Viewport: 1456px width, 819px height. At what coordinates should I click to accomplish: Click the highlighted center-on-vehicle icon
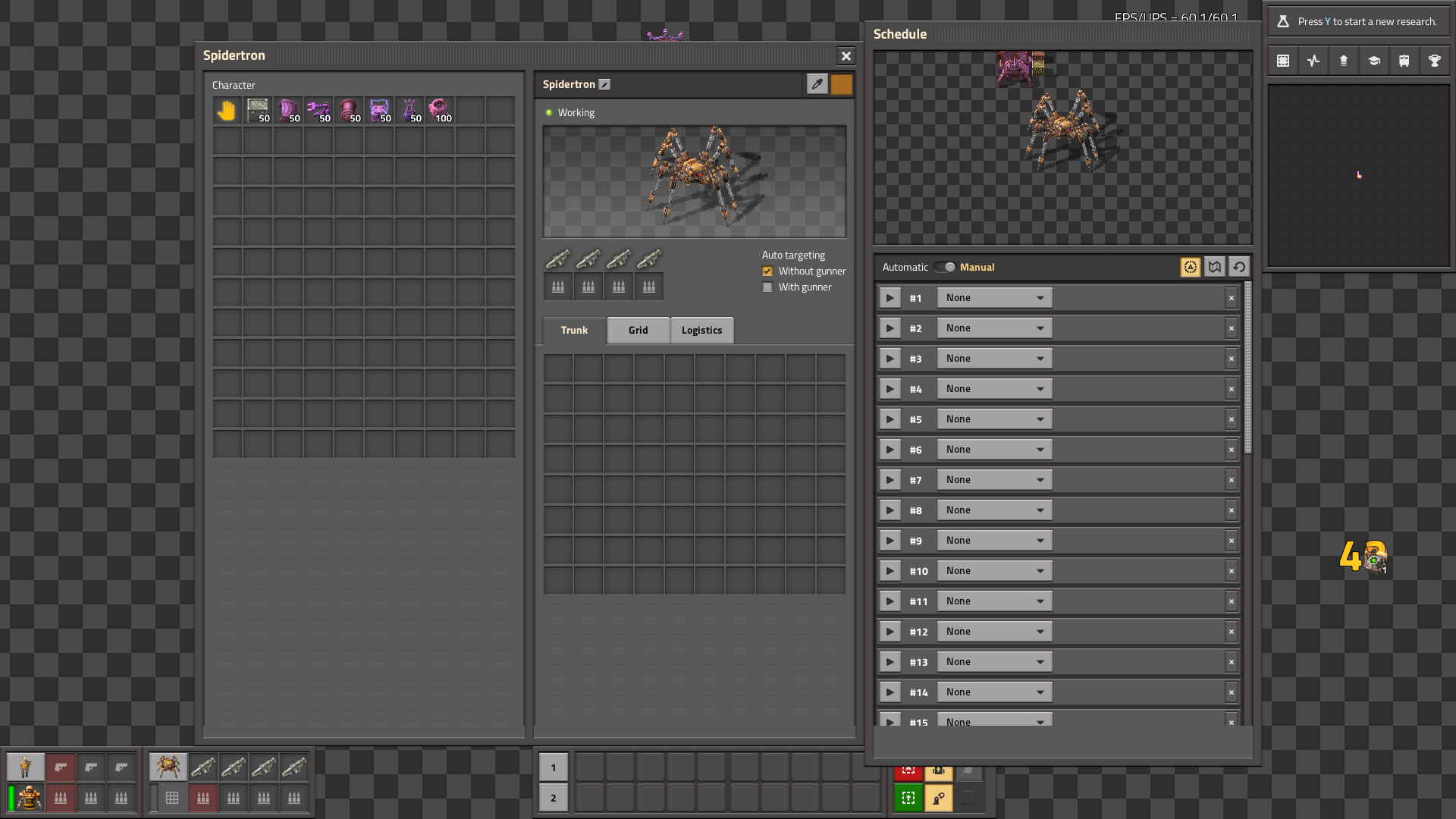(1190, 267)
